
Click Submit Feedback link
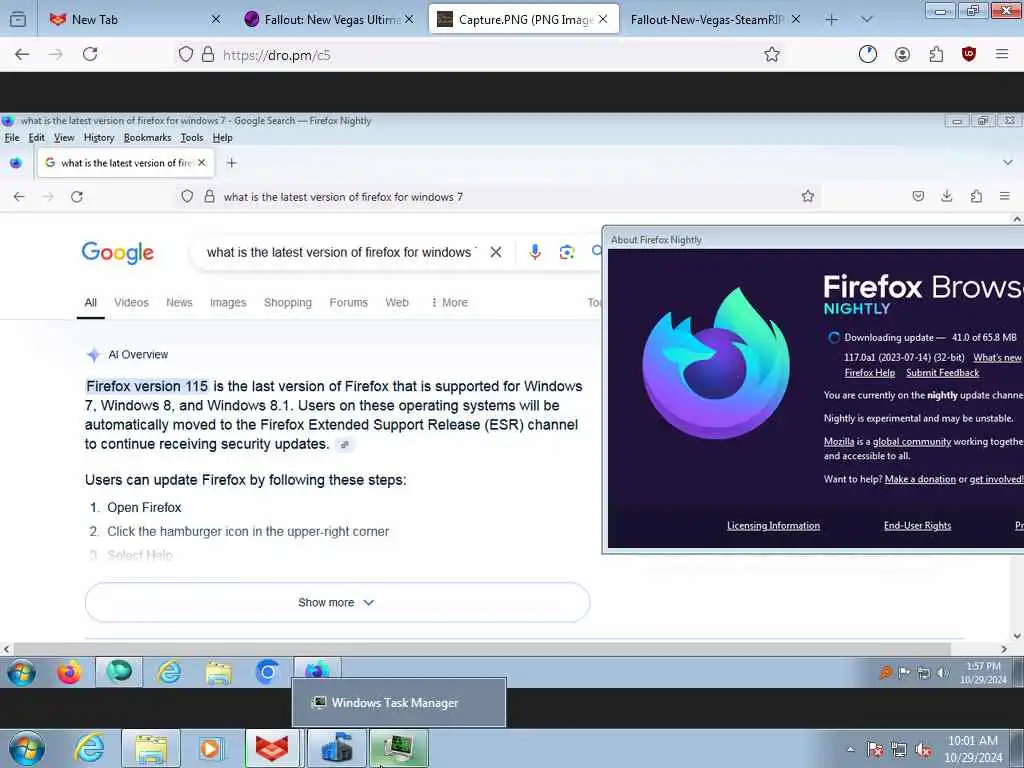942,373
